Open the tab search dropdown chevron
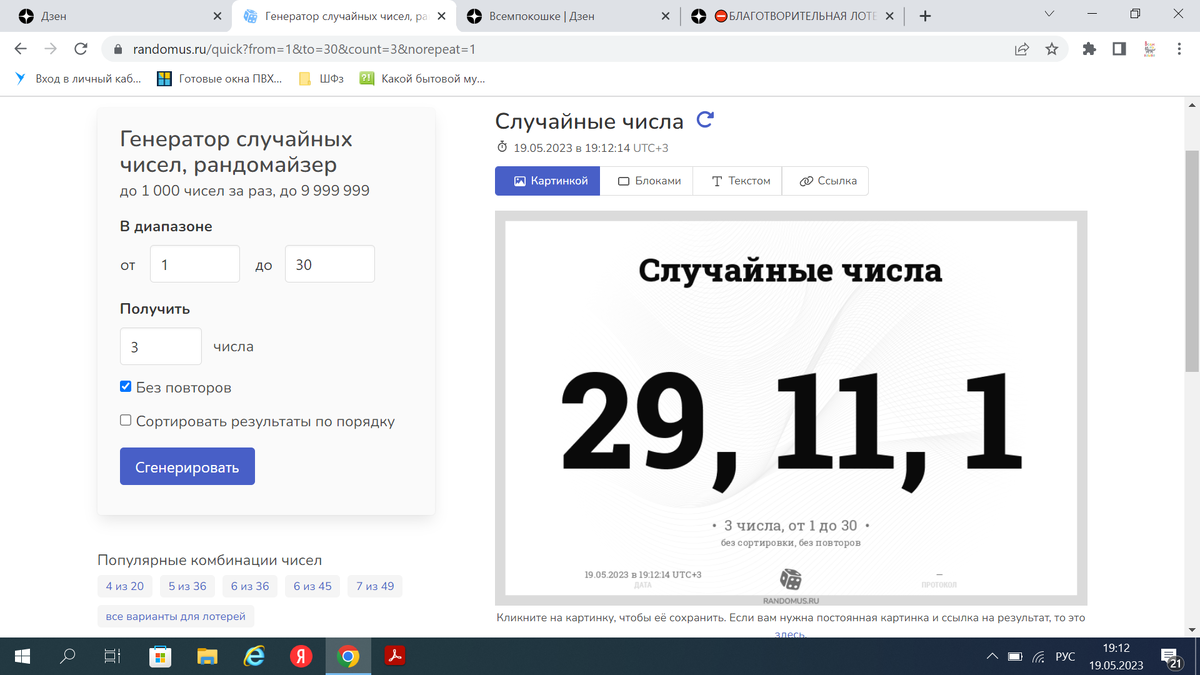 pyautogui.click(x=1049, y=15)
